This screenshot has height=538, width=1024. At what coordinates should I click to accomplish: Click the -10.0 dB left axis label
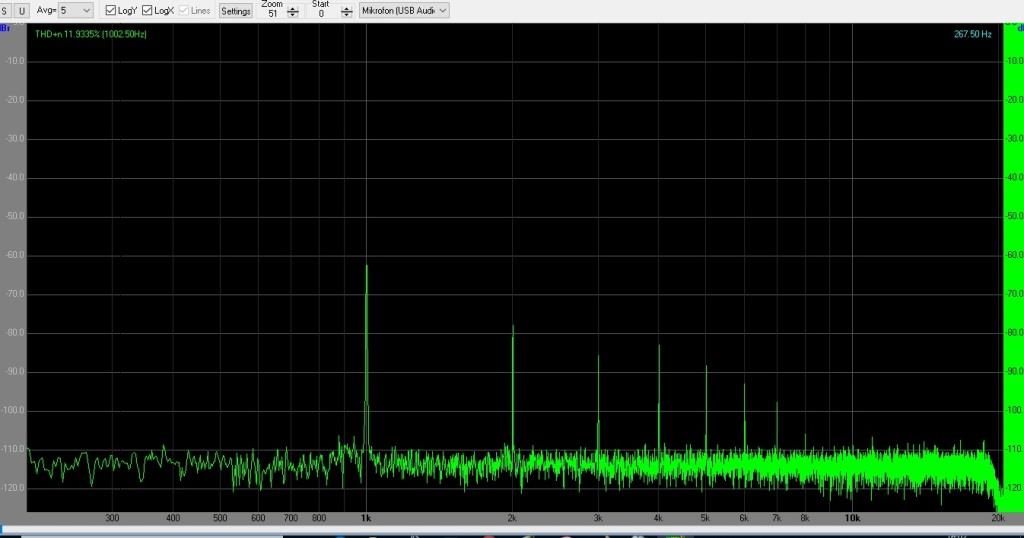13,61
